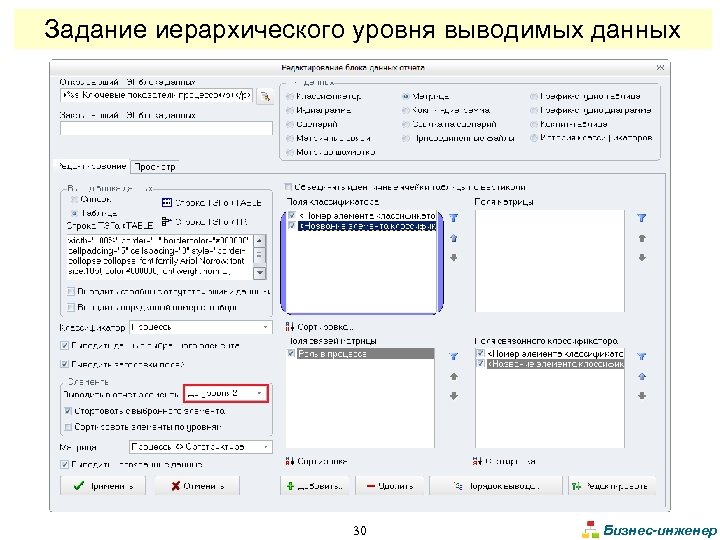Filter the 'Поля классификатора' list

454,218
